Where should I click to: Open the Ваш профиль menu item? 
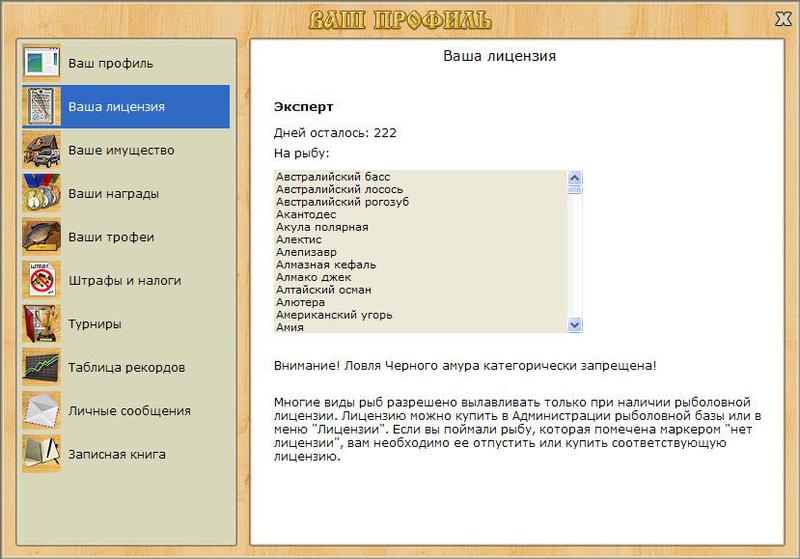(x=126, y=63)
